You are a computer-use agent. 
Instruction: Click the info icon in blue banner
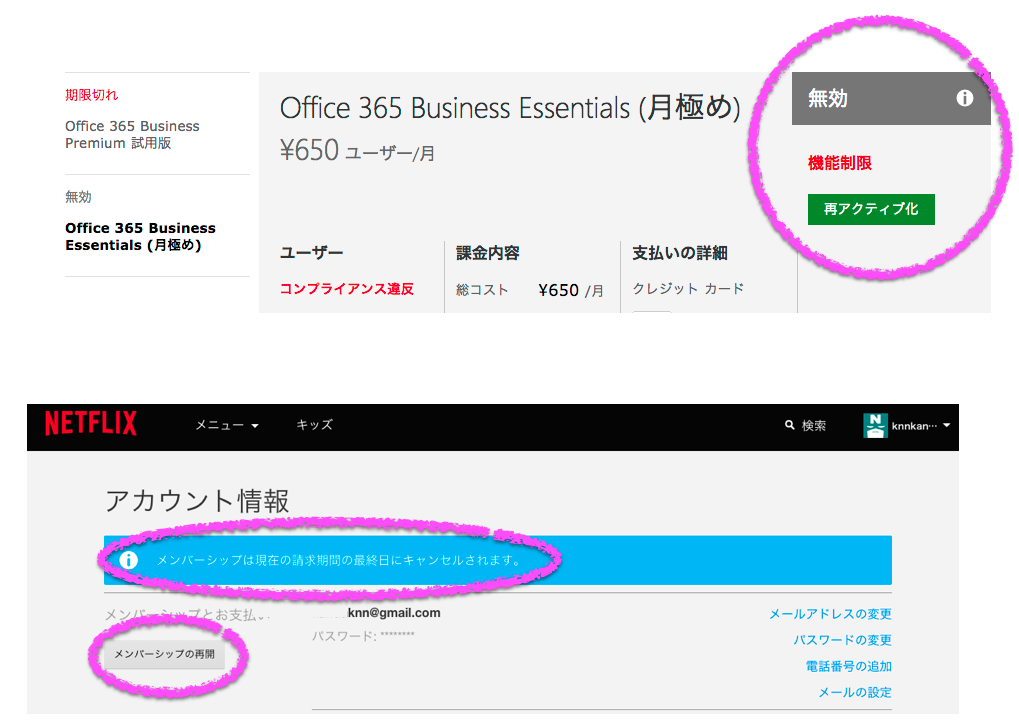129,560
